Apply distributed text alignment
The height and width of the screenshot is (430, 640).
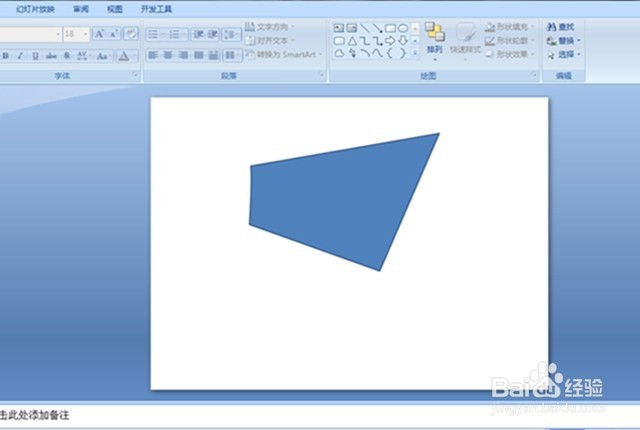click(213, 55)
